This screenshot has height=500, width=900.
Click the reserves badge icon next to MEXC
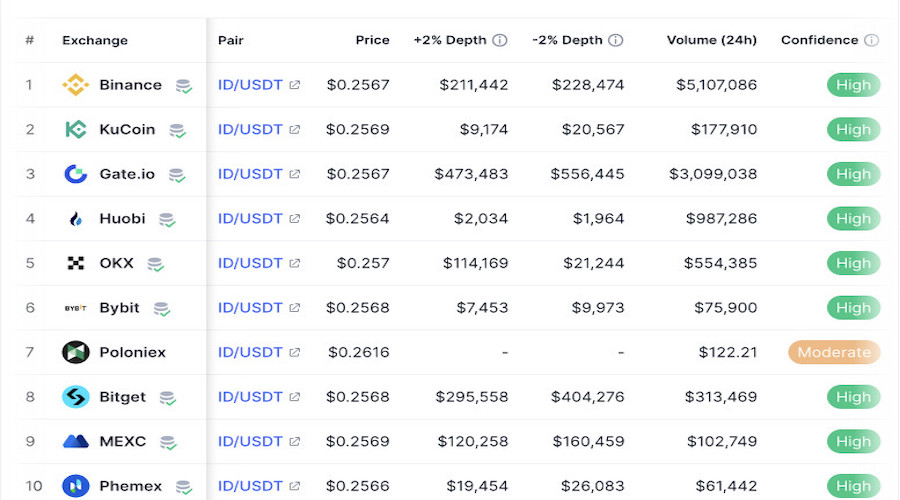pos(168,443)
